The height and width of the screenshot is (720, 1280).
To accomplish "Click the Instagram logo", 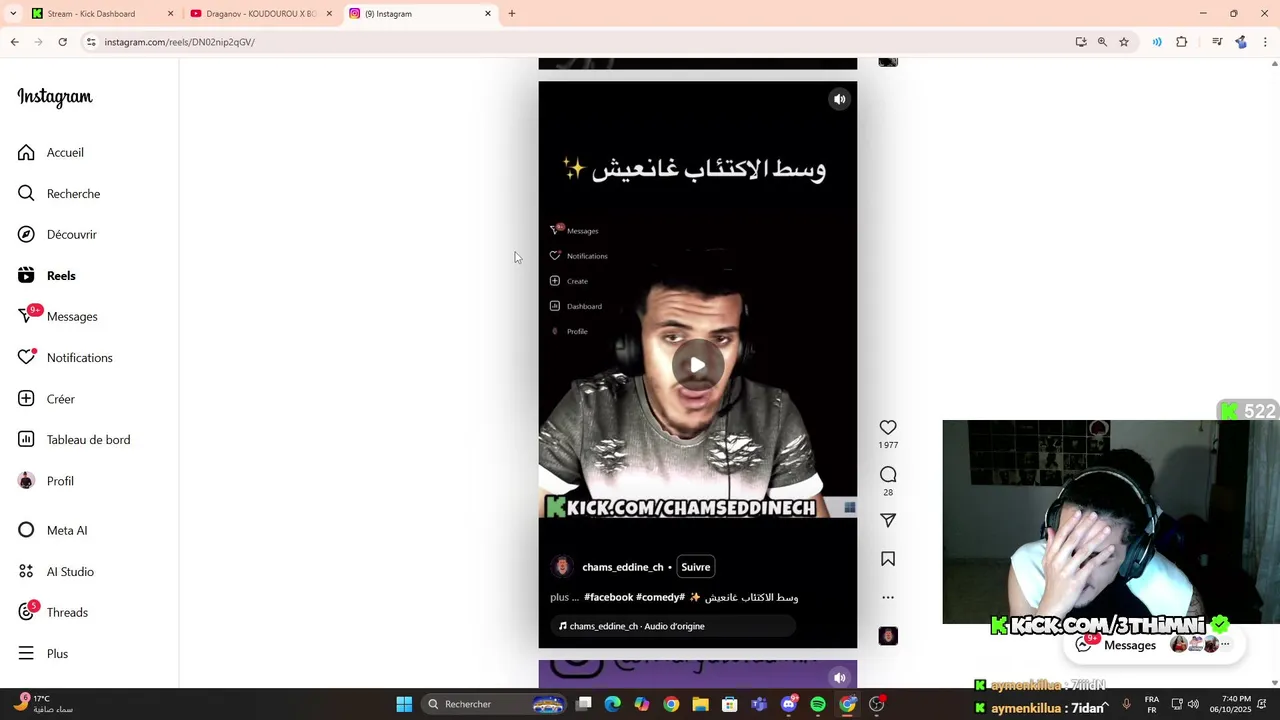I will pyautogui.click(x=55, y=97).
